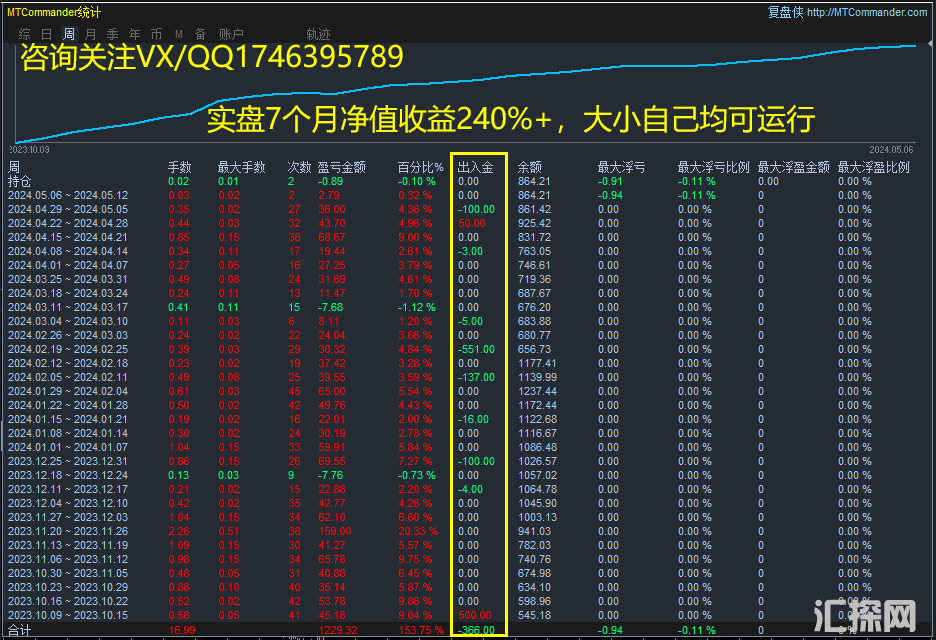Select the M magic number tab
This screenshot has height=640, width=936.
pyautogui.click(x=178, y=33)
